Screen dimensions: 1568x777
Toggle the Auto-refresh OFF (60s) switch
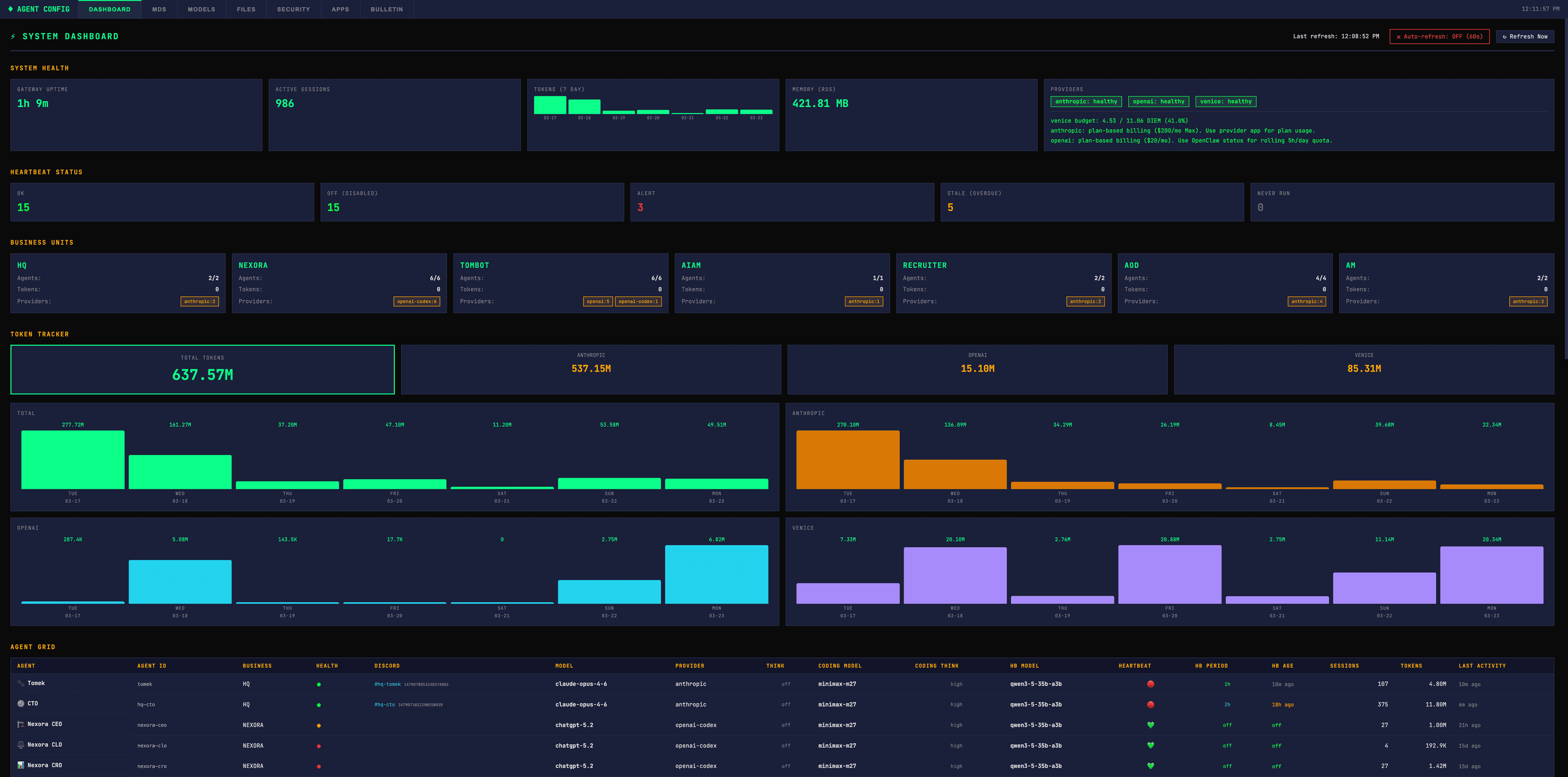[1439, 36]
